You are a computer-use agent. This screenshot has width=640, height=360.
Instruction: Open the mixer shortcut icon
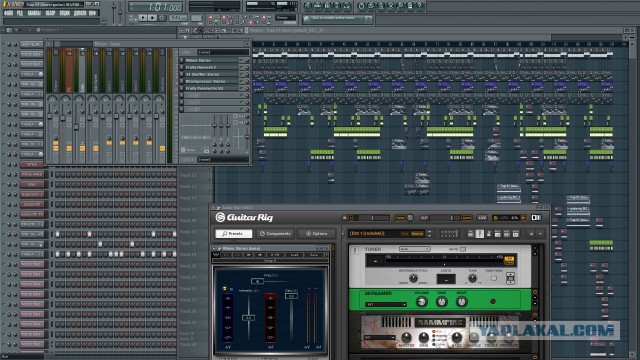pyautogui.click(x=347, y=6)
